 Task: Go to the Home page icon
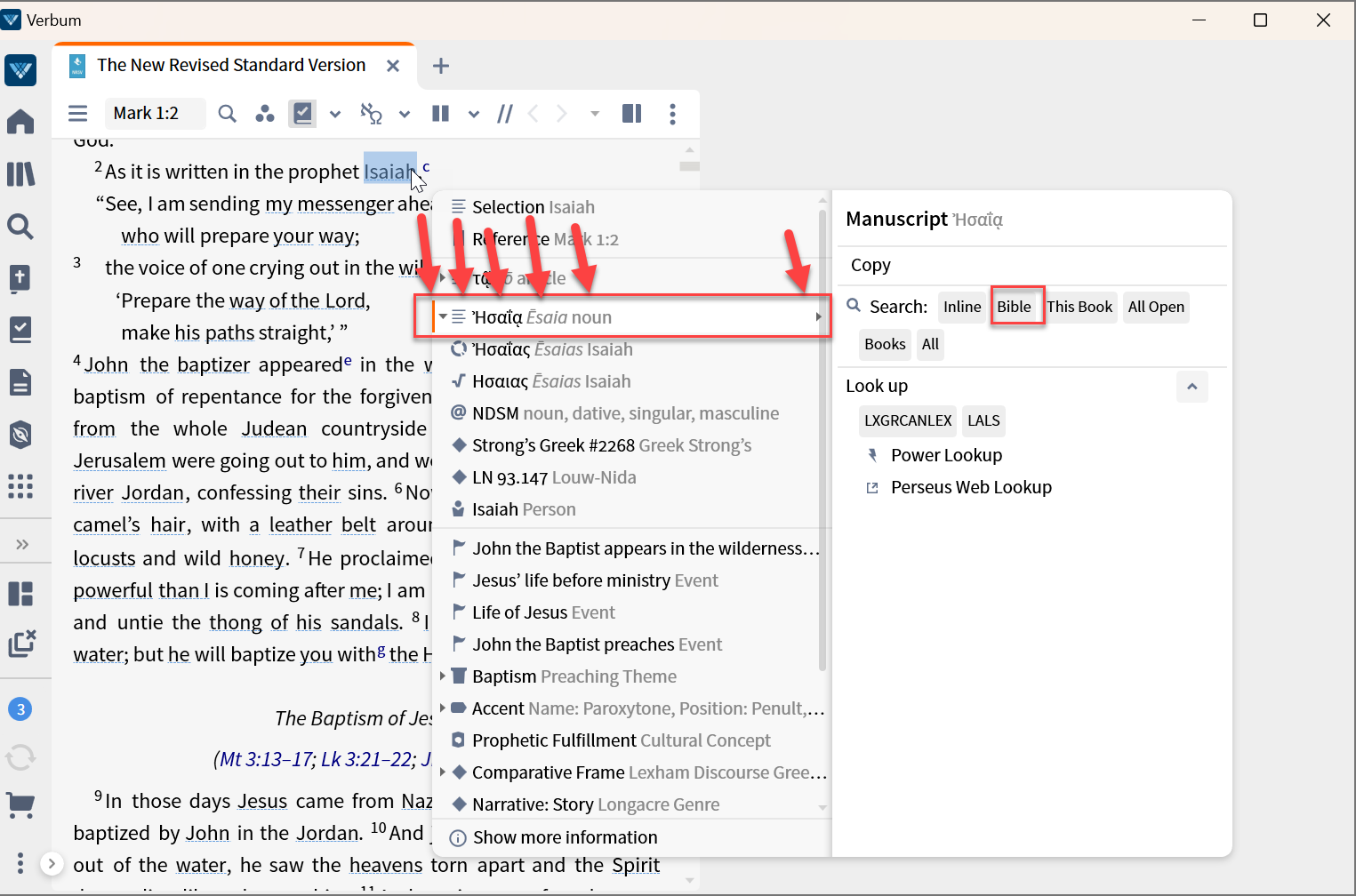pyautogui.click(x=20, y=121)
